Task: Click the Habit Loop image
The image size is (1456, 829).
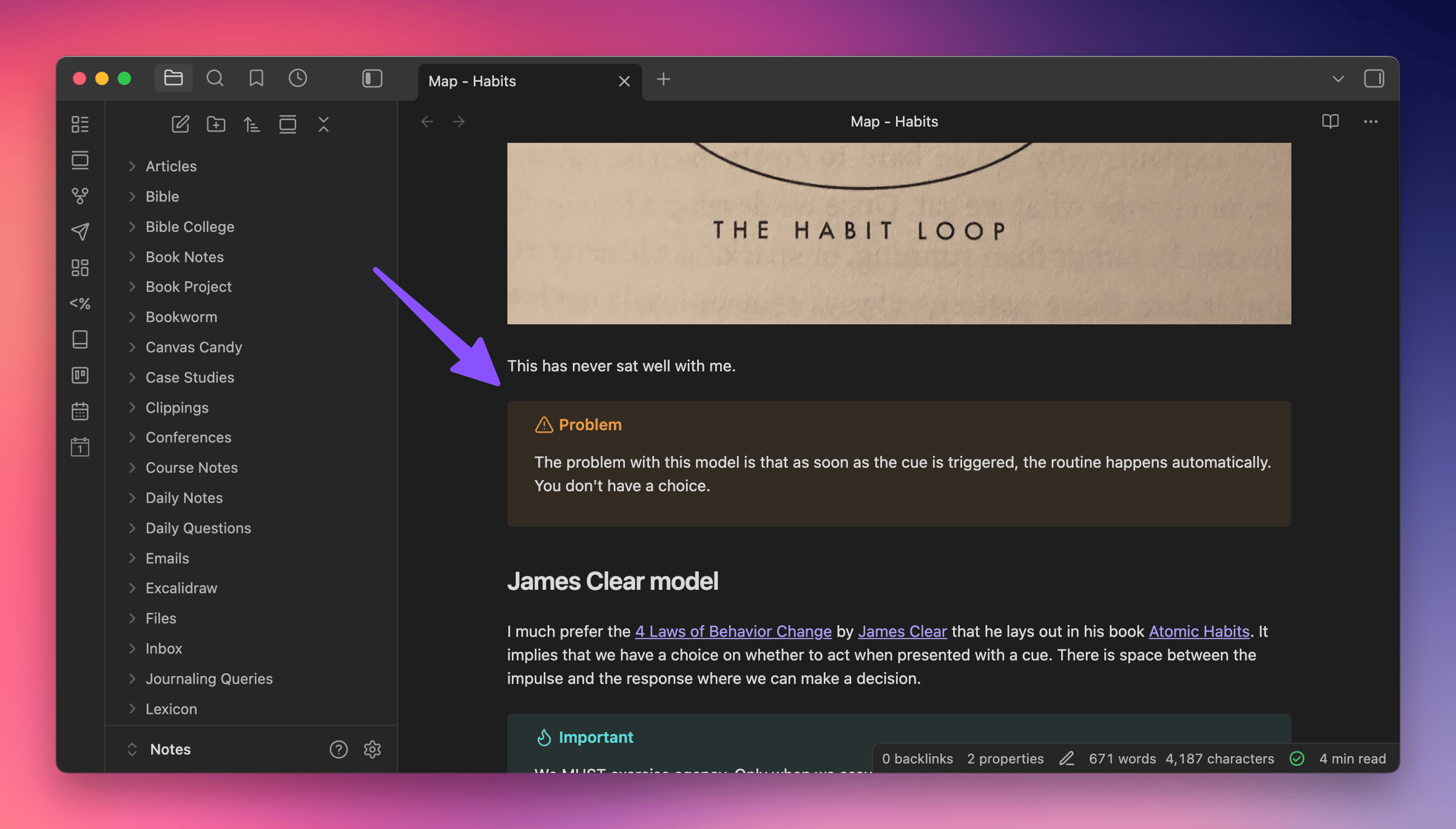Action: tap(898, 233)
